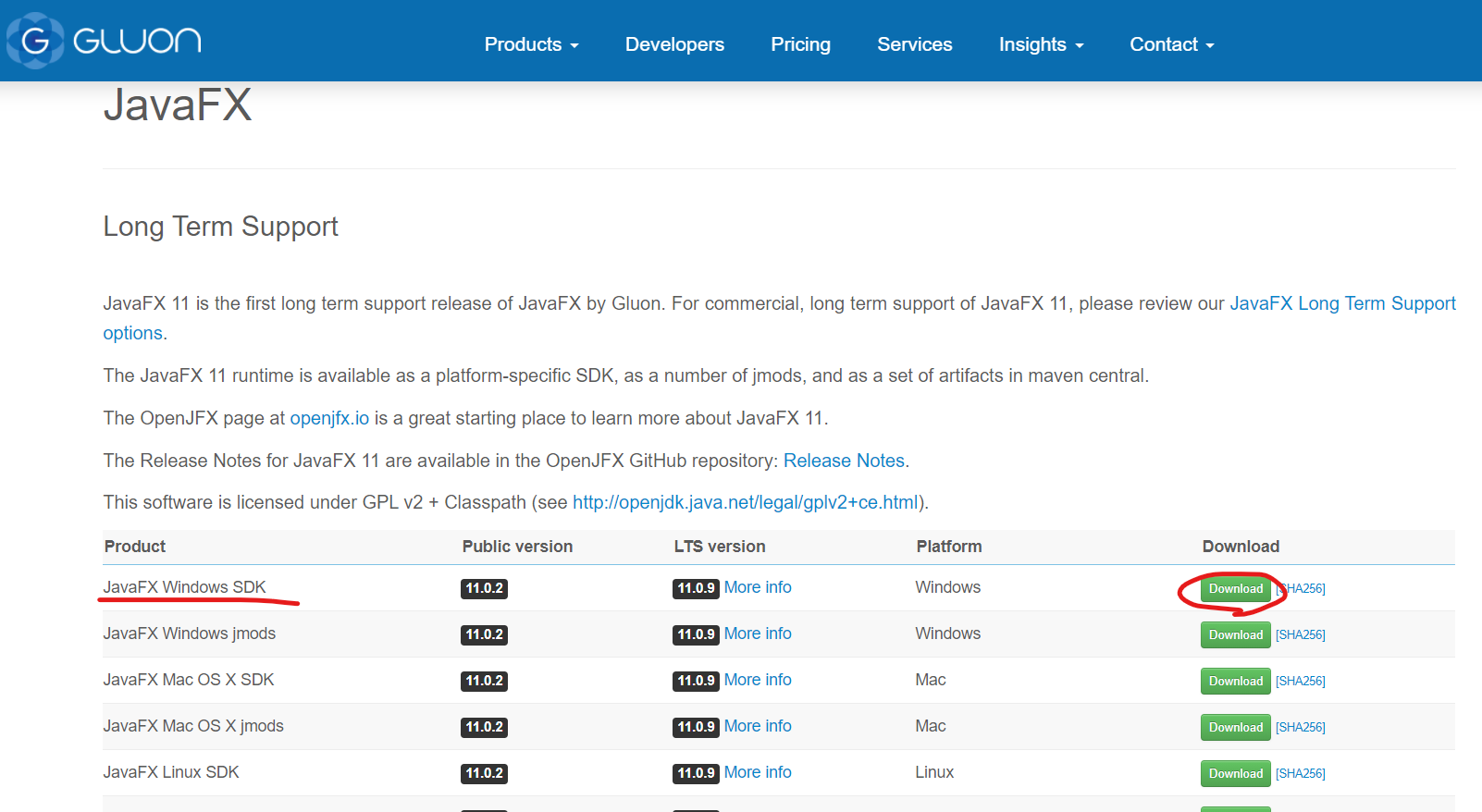Download JavaFX Linux SDK
Image resolution: width=1482 pixels, height=812 pixels.
pos(1235,773)
